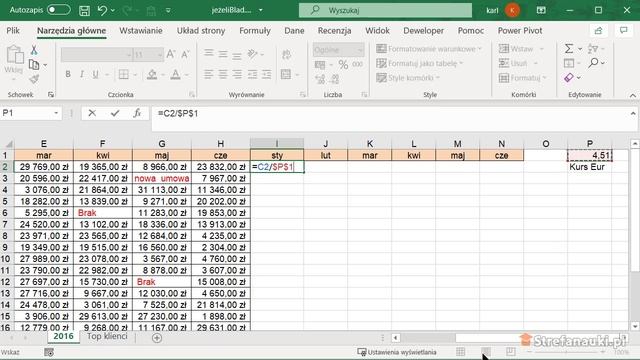
Task: Switch to the Dane tab
Action: [294, 31]
